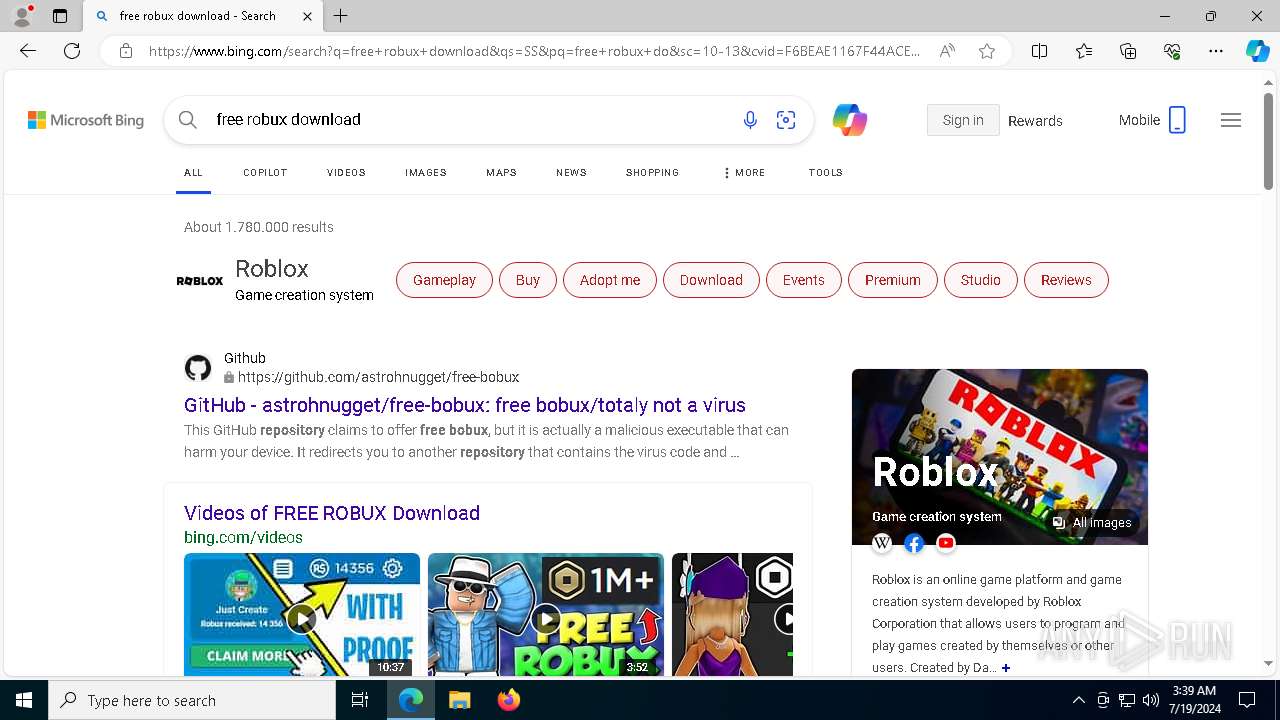Switch to the MAPS tab
This screenshot has width=1280, height=720.
(501, 173)
